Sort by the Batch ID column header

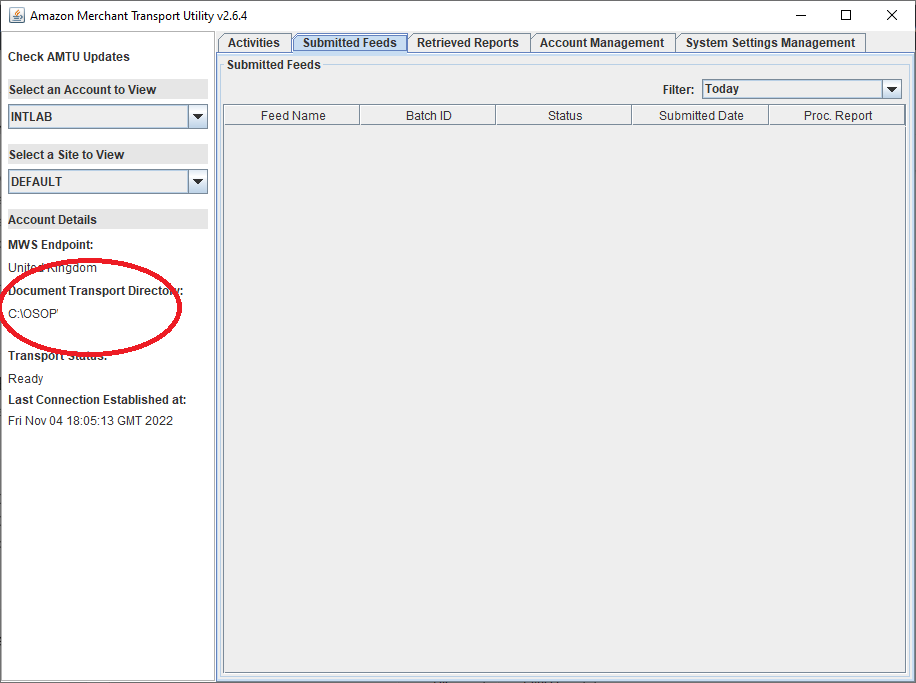point(428,116)
